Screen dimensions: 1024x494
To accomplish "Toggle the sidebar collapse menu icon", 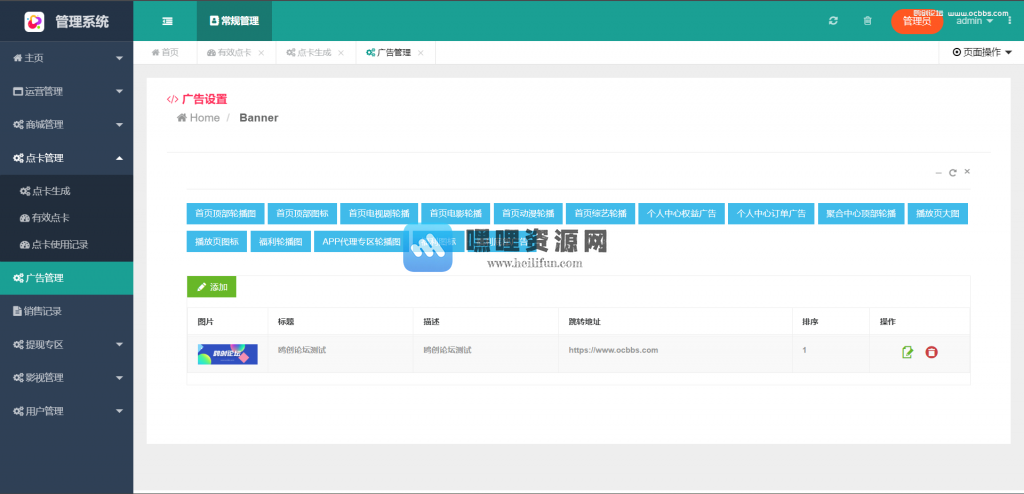I will pos(168,21).
